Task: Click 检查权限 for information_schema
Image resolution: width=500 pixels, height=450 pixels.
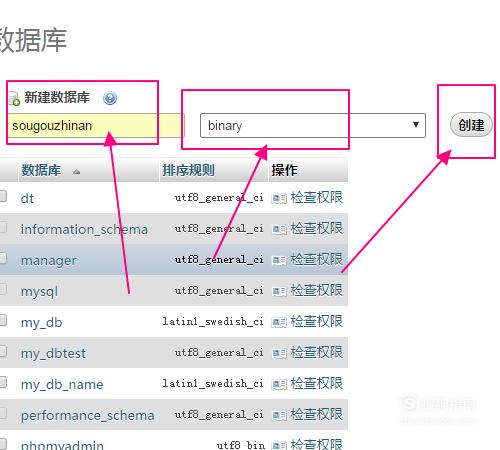Action: (316, 228)
